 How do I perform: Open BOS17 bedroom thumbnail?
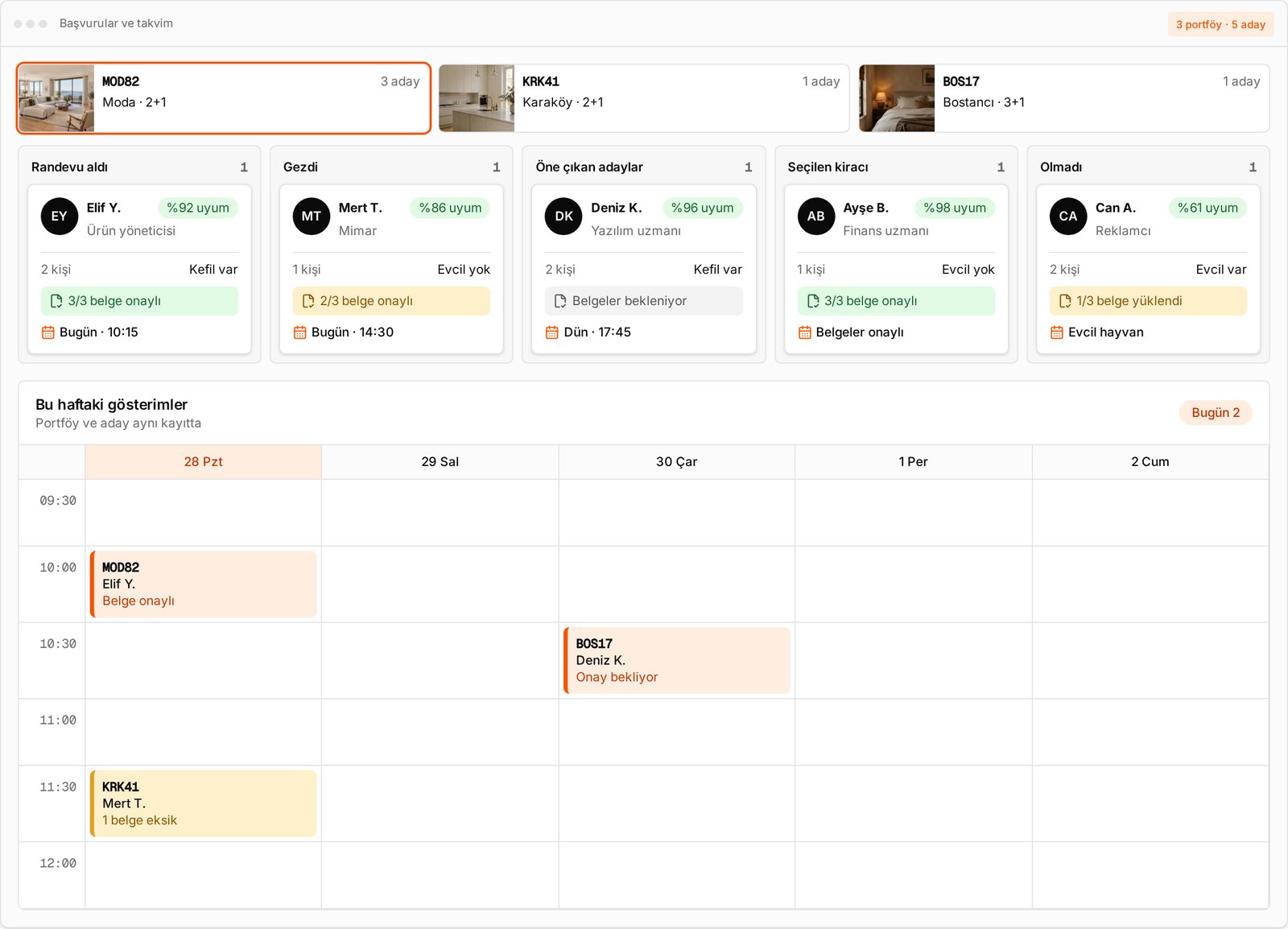tap(897, 98)
